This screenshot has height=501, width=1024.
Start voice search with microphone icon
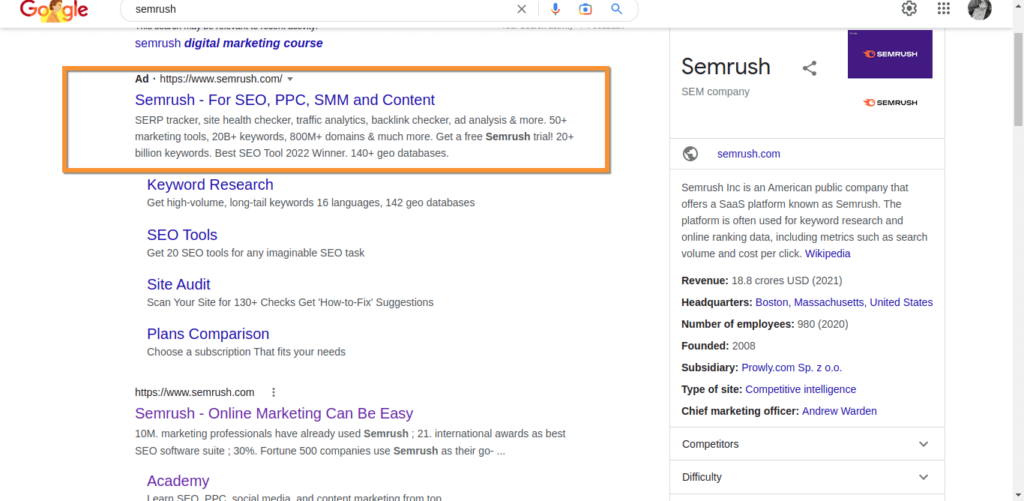[555, 9]
